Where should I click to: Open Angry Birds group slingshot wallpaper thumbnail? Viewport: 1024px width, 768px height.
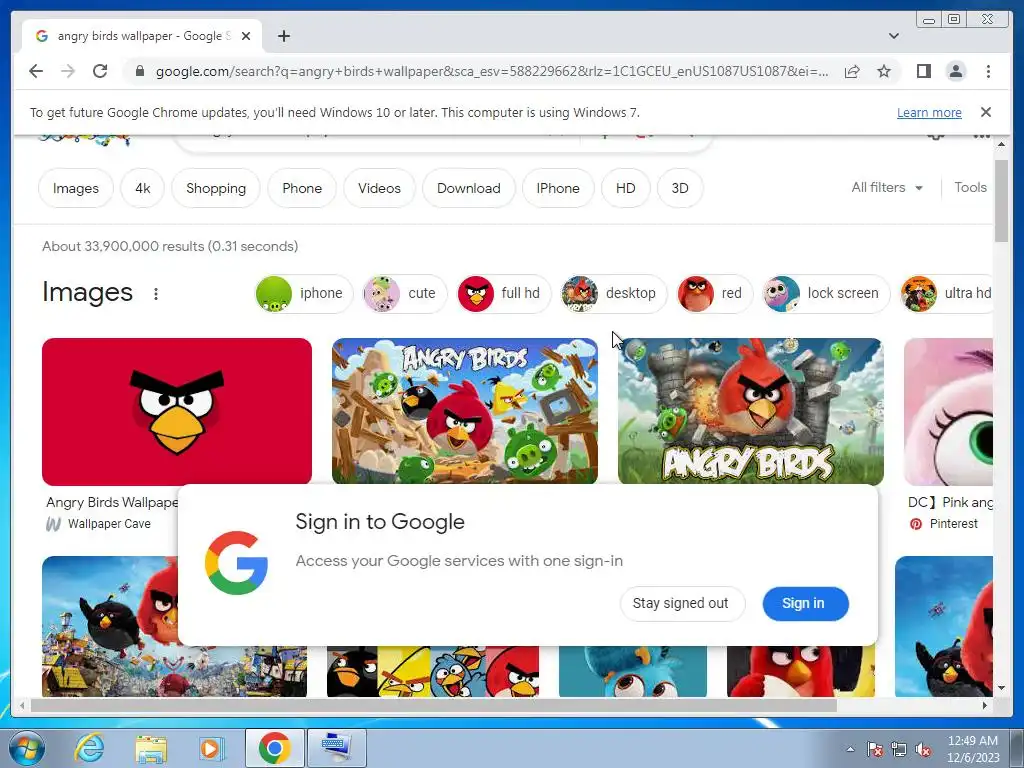click(465, 411)
